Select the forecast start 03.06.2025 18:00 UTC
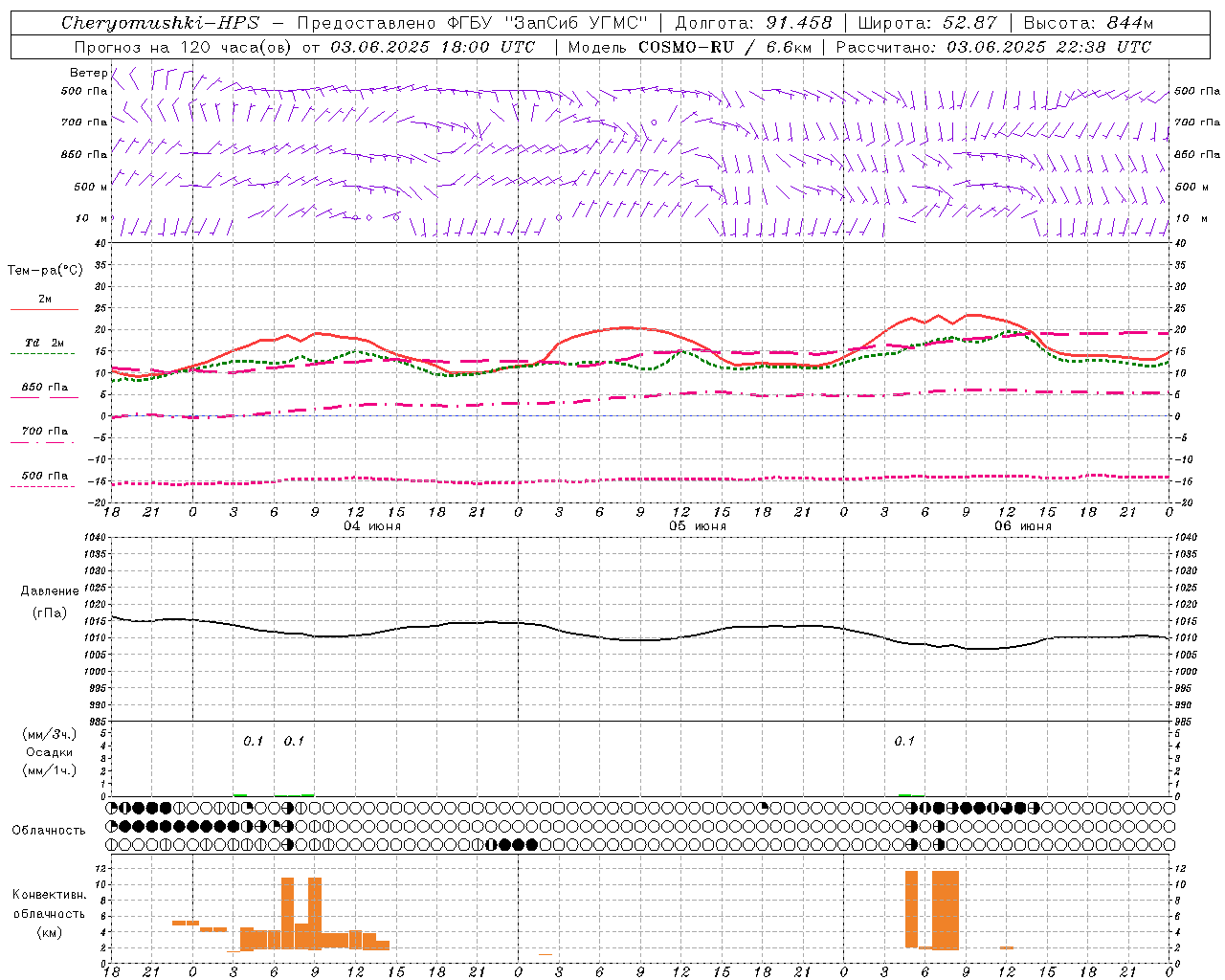Screen dimensions: 1225x980 [433, 47]
